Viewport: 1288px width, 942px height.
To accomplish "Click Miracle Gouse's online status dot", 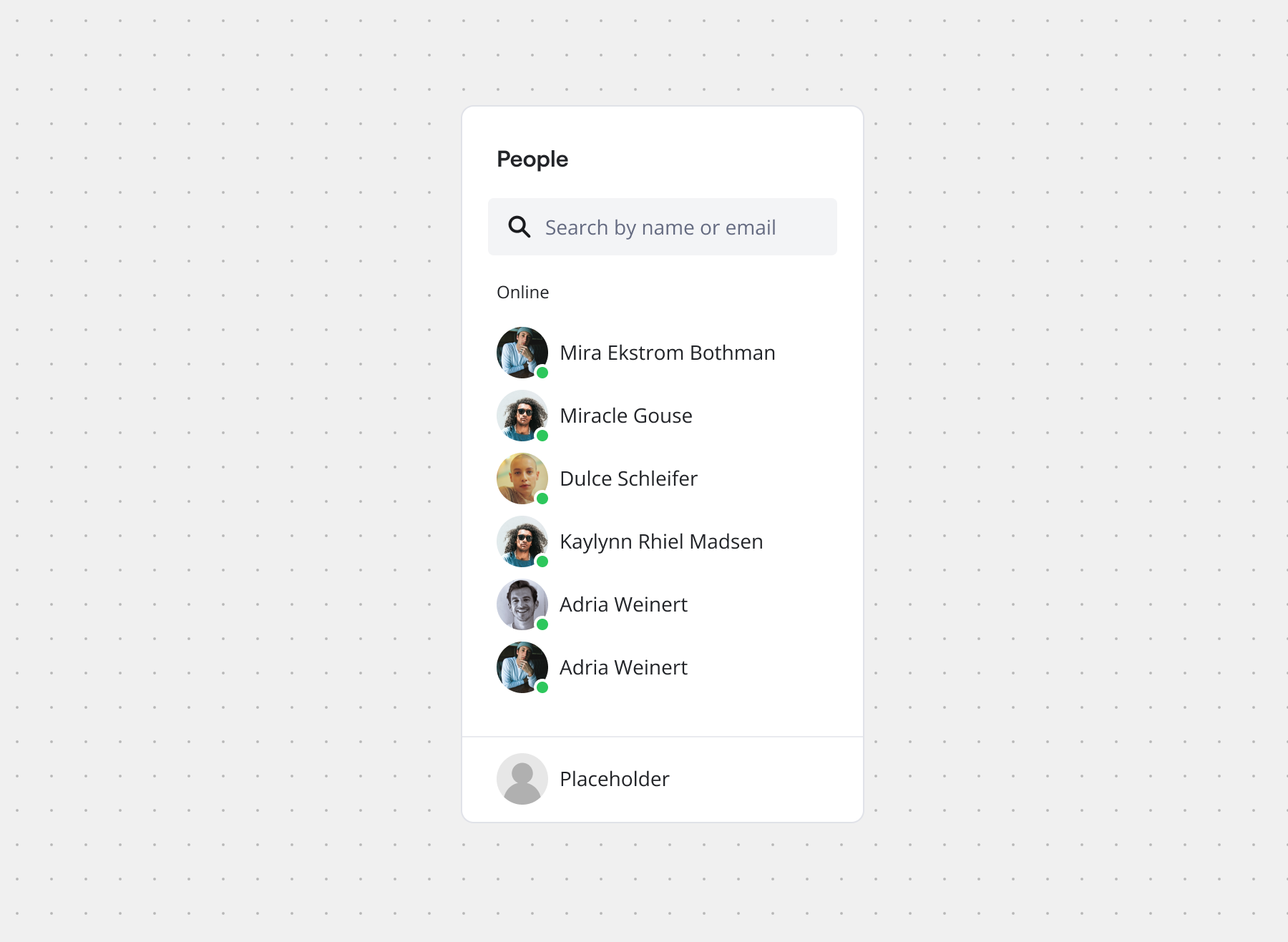I will coord(542,435).
